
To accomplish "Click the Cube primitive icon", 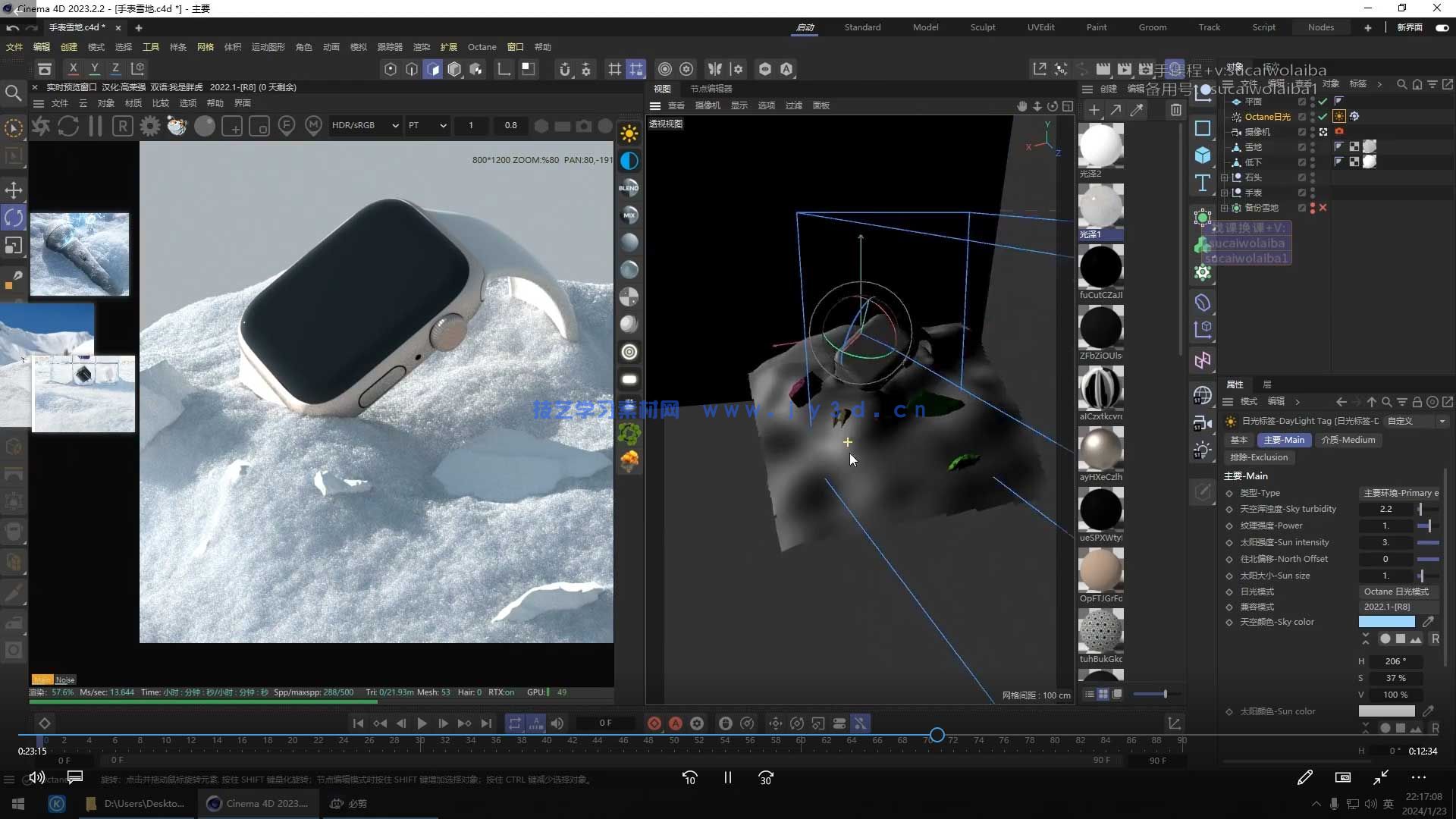I will tap(1203, 155).
